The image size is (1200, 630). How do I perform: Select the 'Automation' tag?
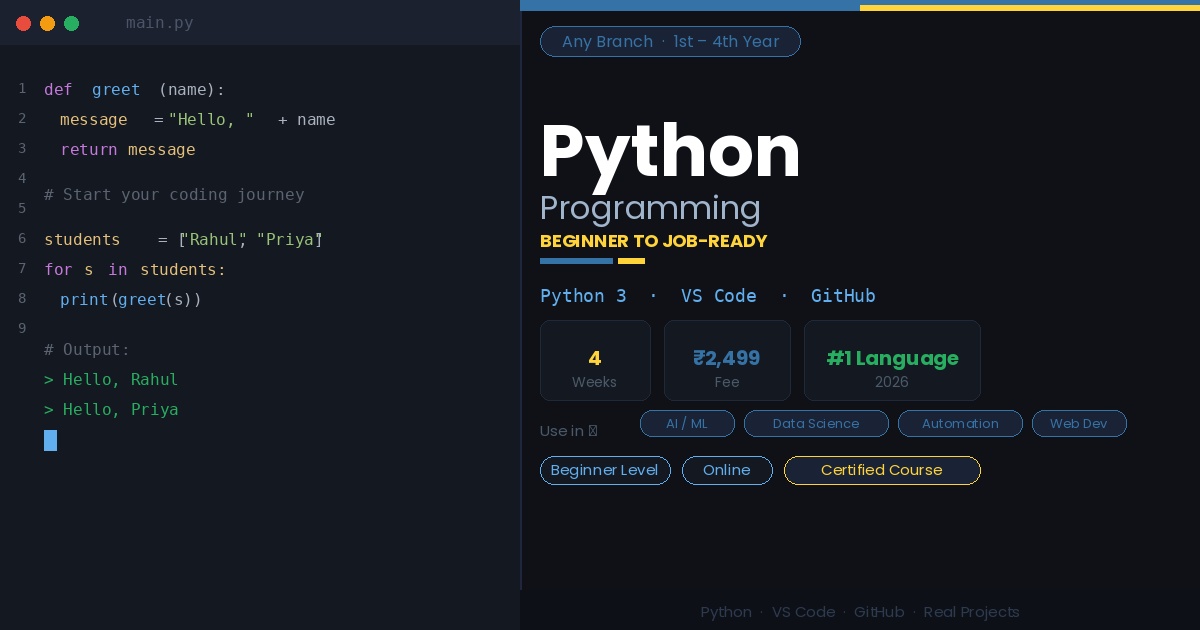[960, 423]
